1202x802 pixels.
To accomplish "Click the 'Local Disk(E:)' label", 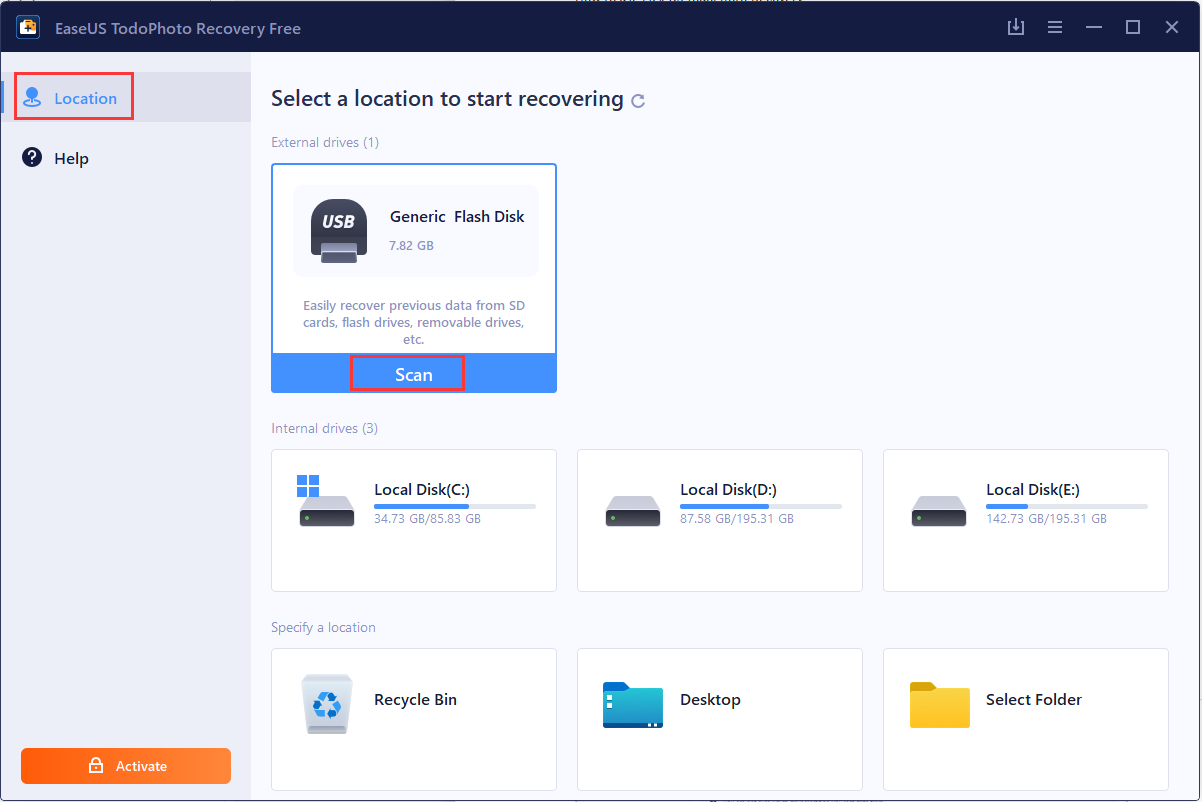I will tap(1034, 489).
